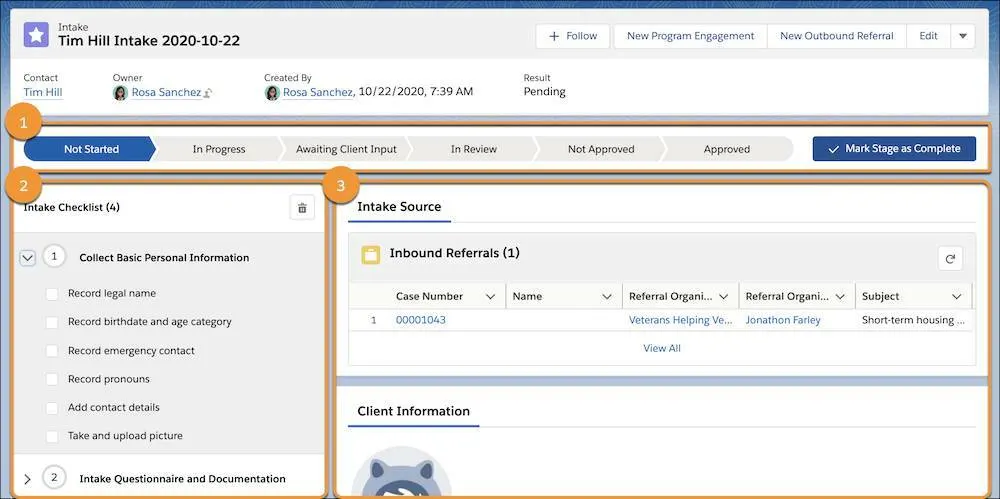Screen dimensions: 1000x499
Task: Click Created By Rosa Sanchez avatar
Action: click(x=272, y=93)
